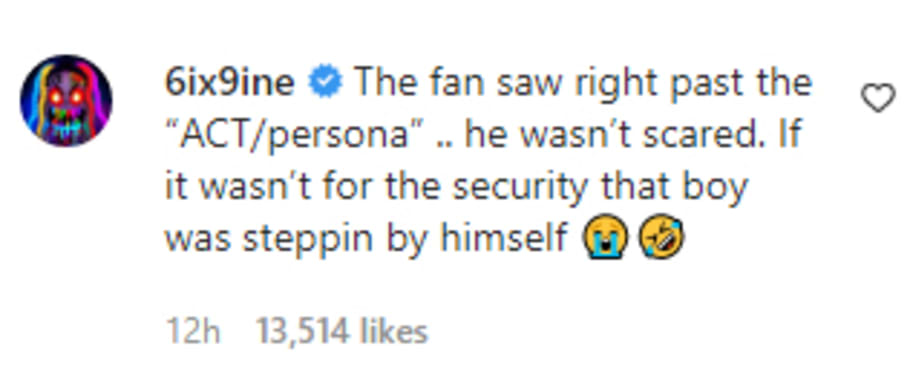Open the 6ix9ine profile picture avatar
The width and height of the screenshot is (910, 369).
(66, 100)
